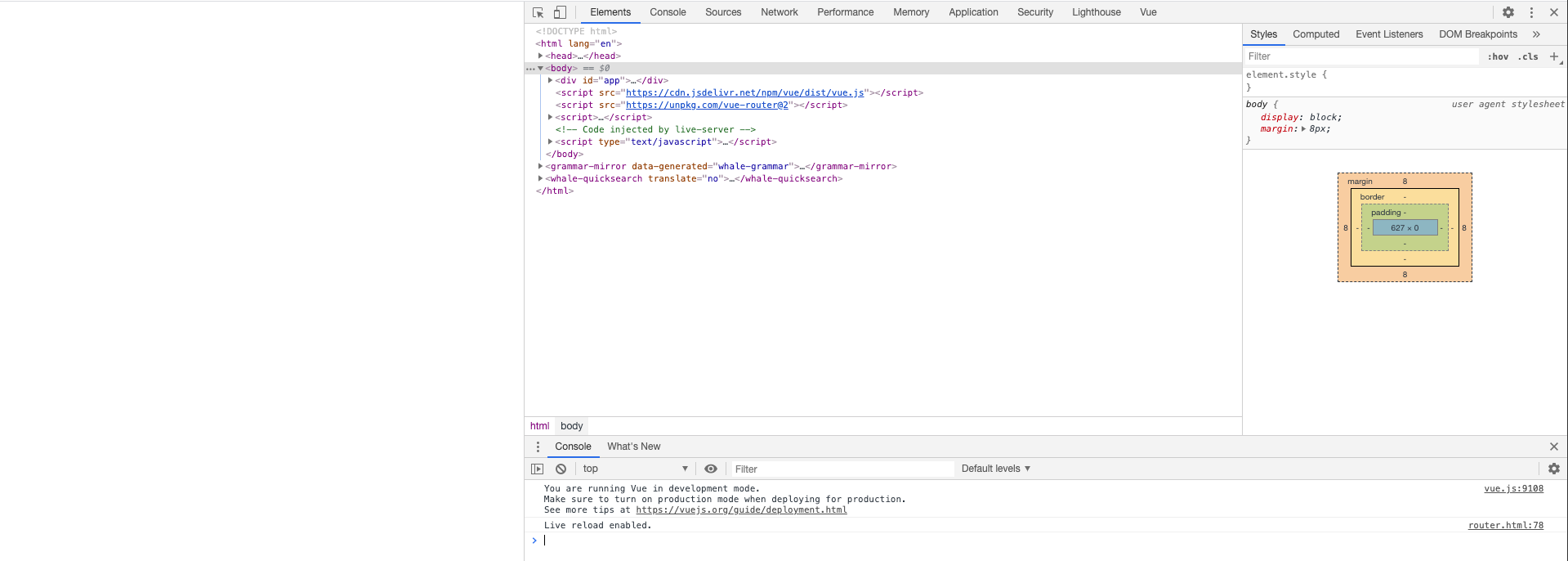Open the Sources tab
Screen dimensions: 1568x561
tap(723, 12)
